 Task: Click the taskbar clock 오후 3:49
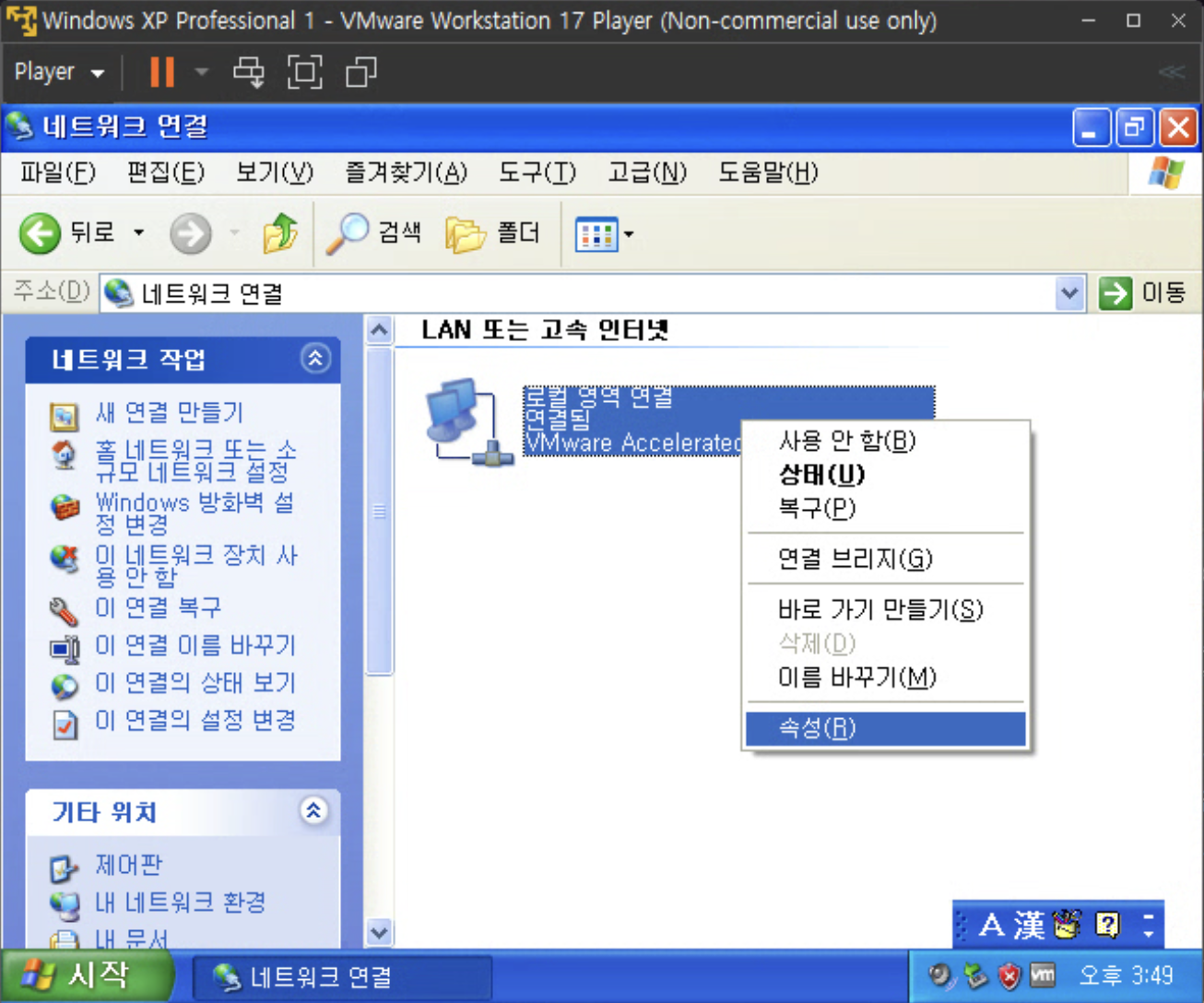click(x=1126, y=975)
